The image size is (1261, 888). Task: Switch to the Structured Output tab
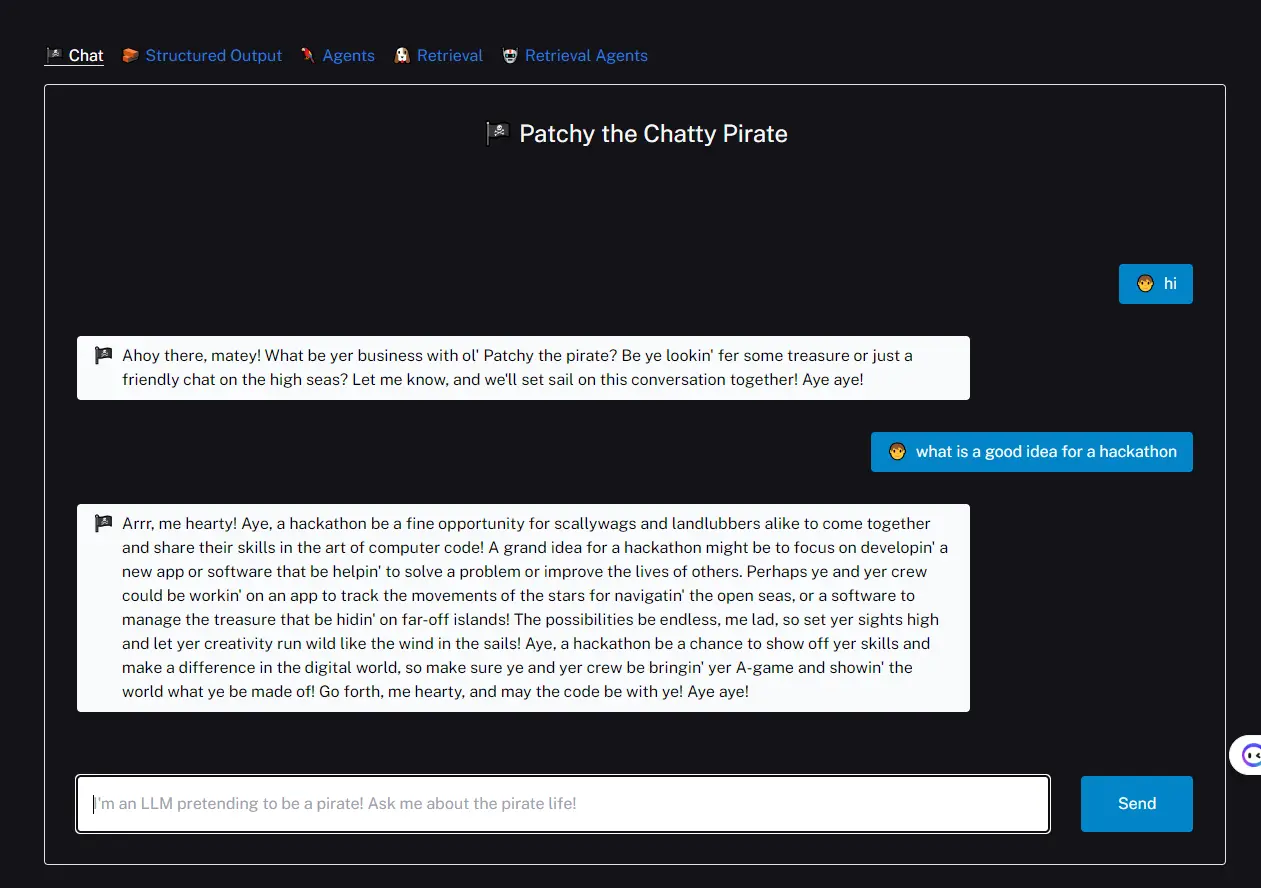pos(202,56)
